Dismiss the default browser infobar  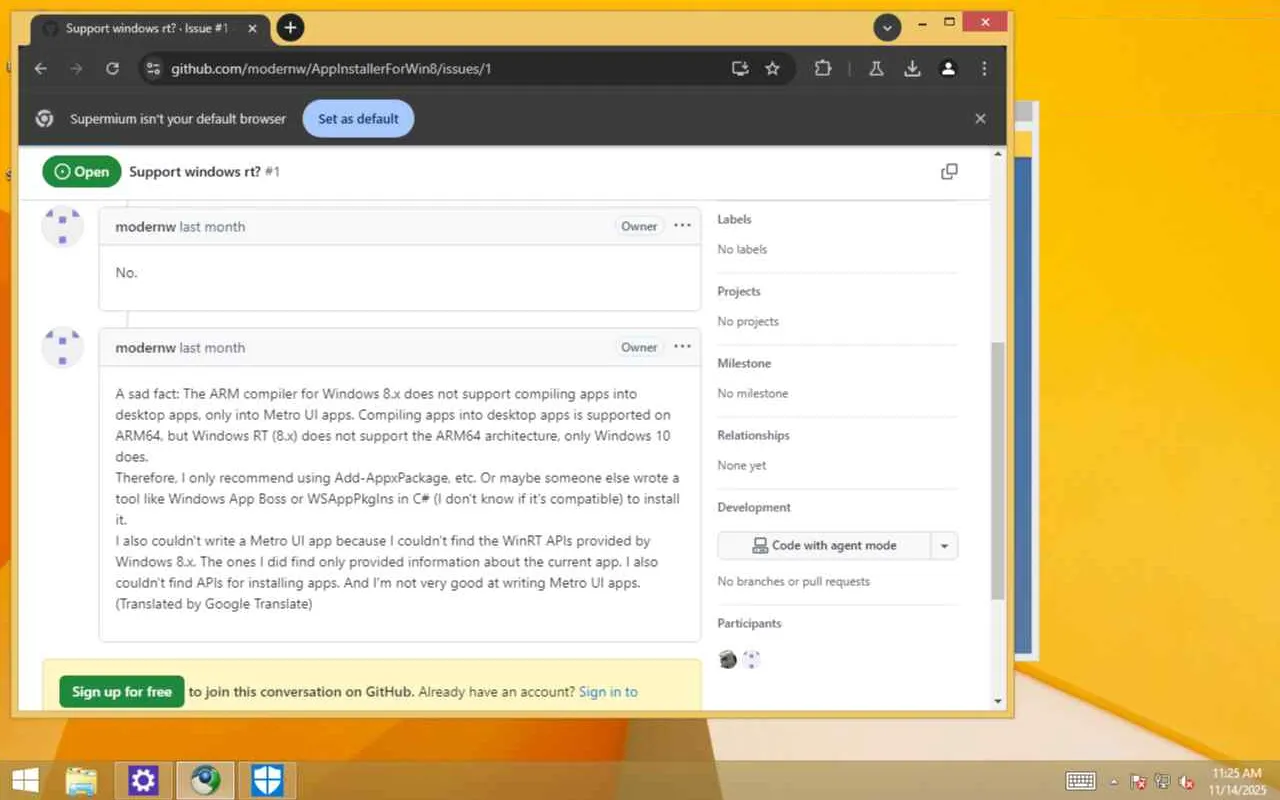980,118
